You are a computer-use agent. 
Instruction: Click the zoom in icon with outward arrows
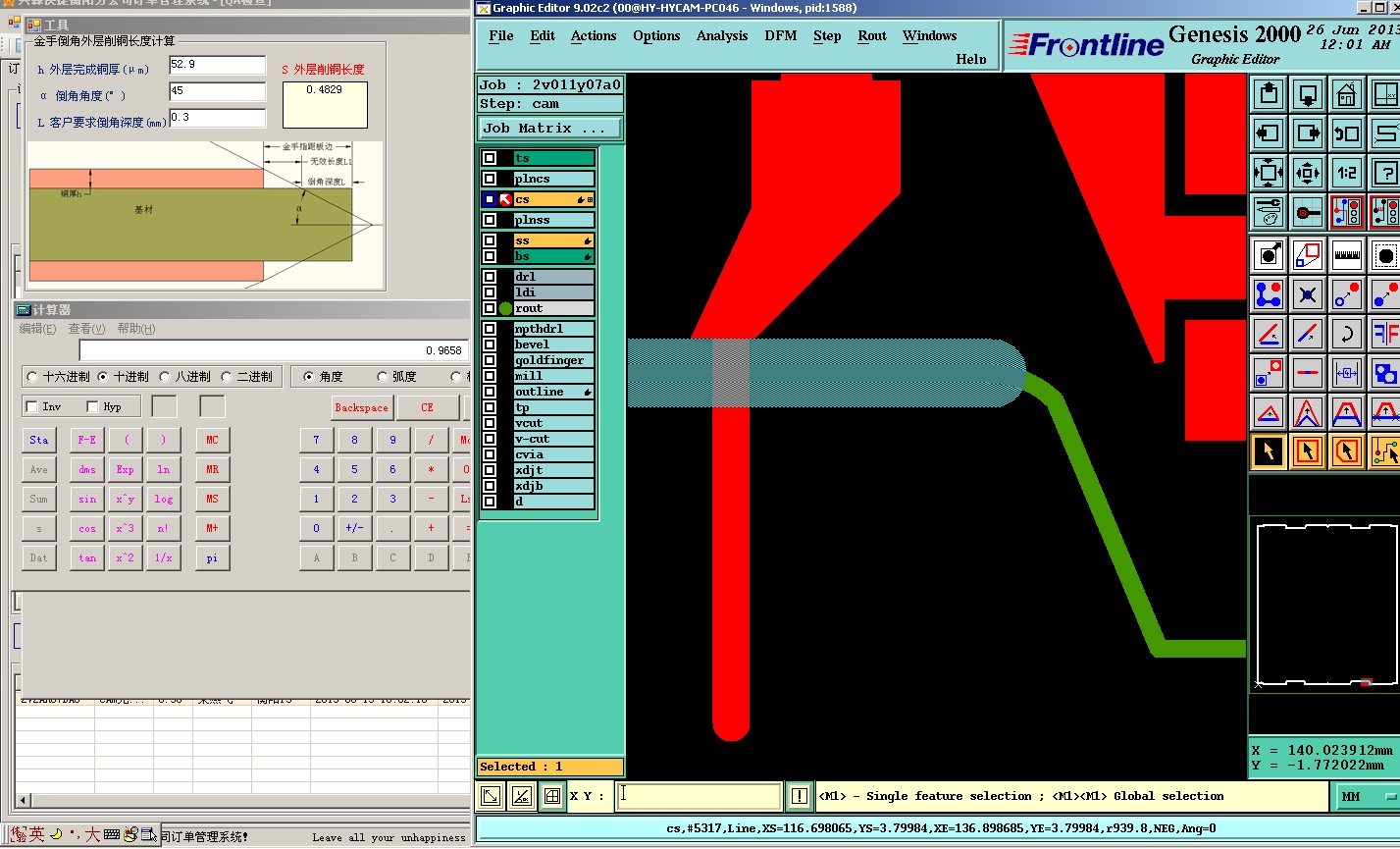coord(1269,173)
